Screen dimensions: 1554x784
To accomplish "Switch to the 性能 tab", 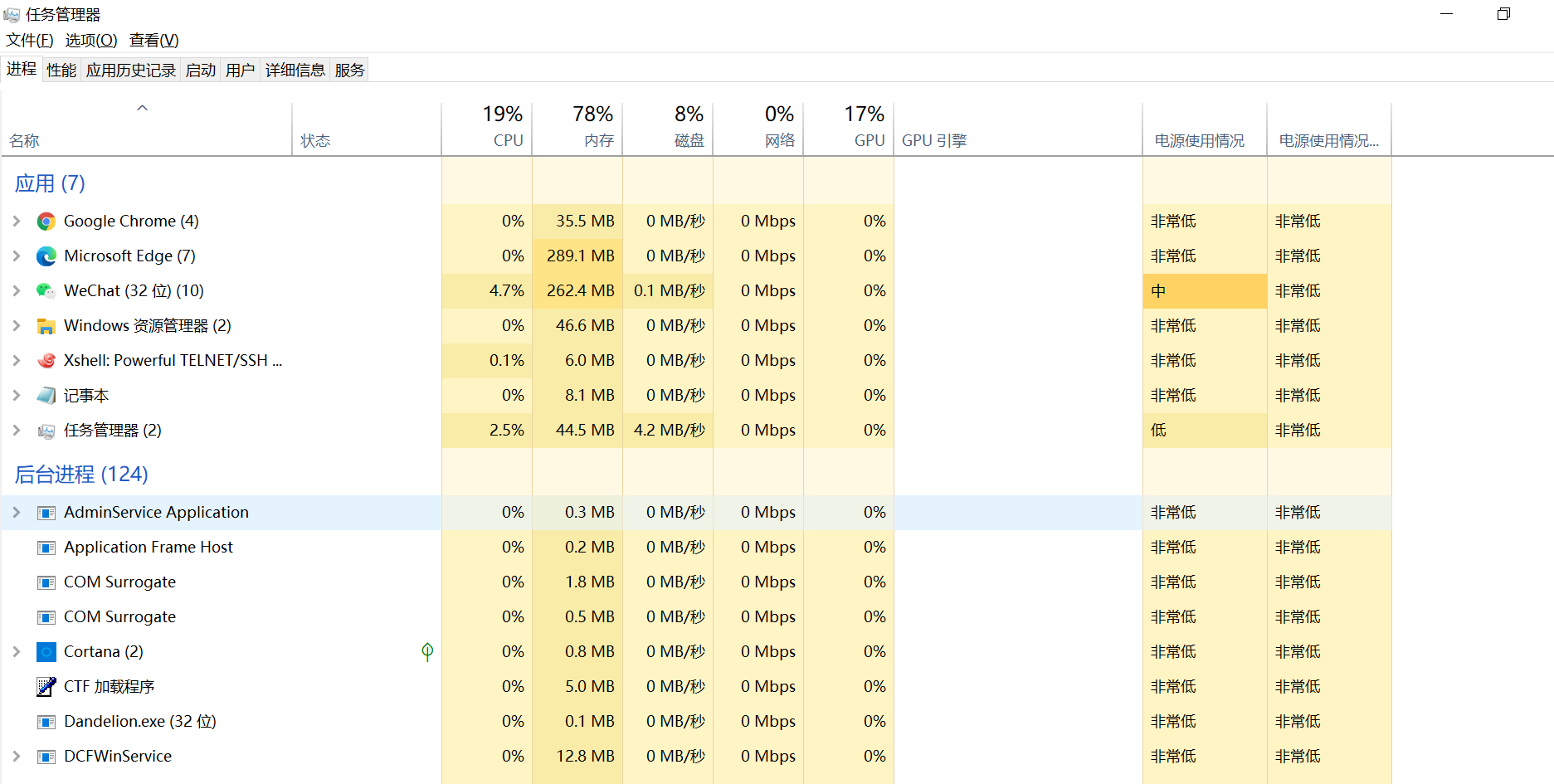I will 61,71.
